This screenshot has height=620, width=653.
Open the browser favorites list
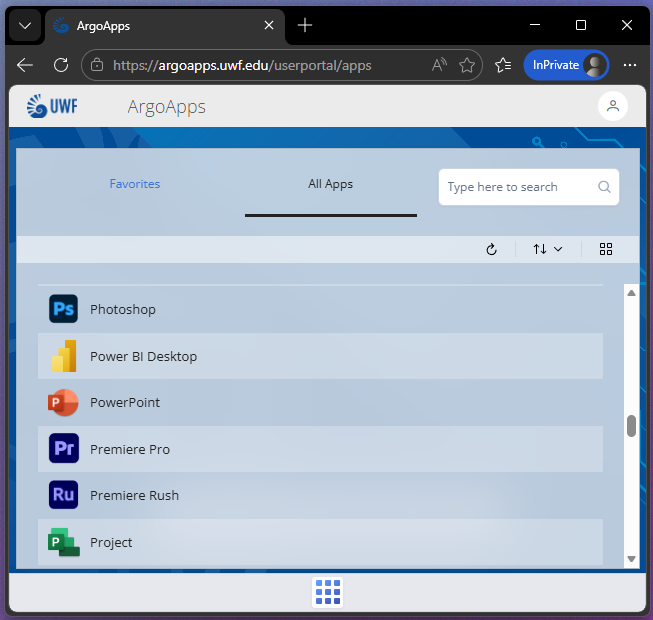[503, 65]
